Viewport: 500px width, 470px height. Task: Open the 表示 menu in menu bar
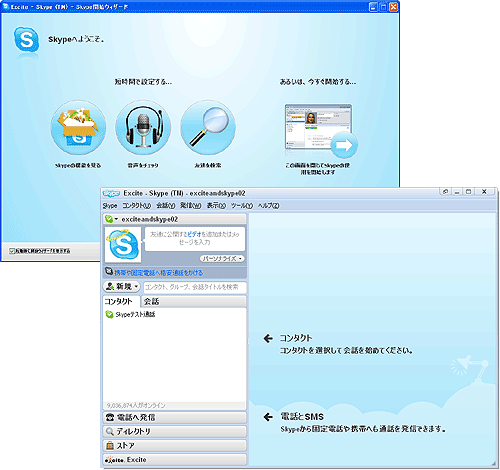216,206
